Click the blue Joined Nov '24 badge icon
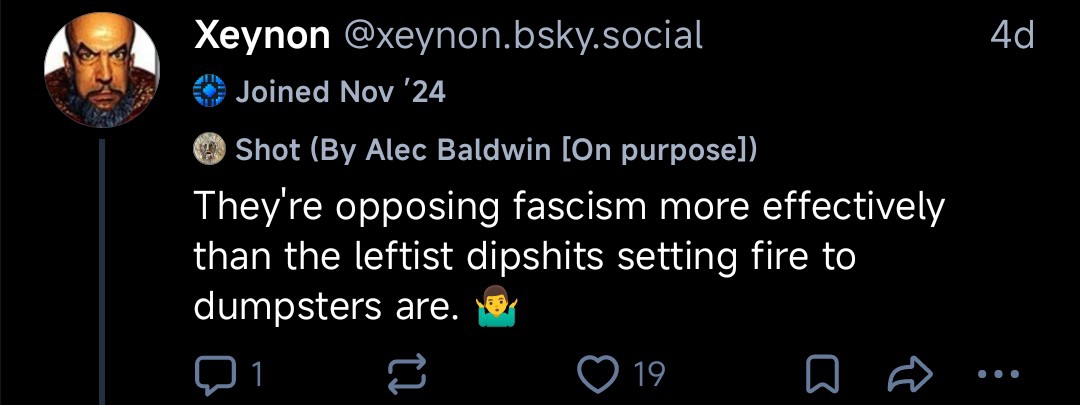1080x405 pixels. pyautogui.click(x=208, y=93)
